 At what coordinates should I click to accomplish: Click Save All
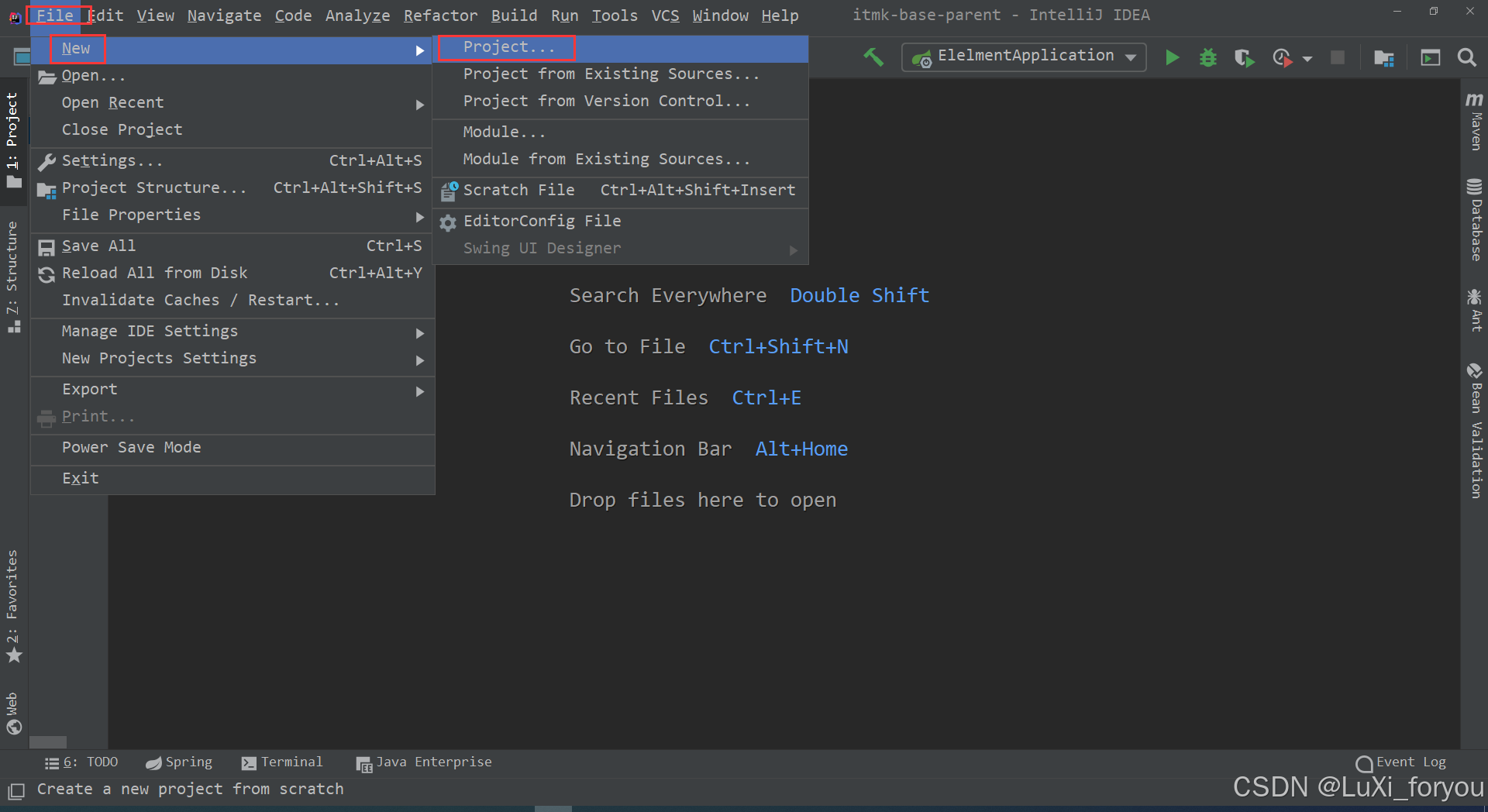tap(232, 246)
